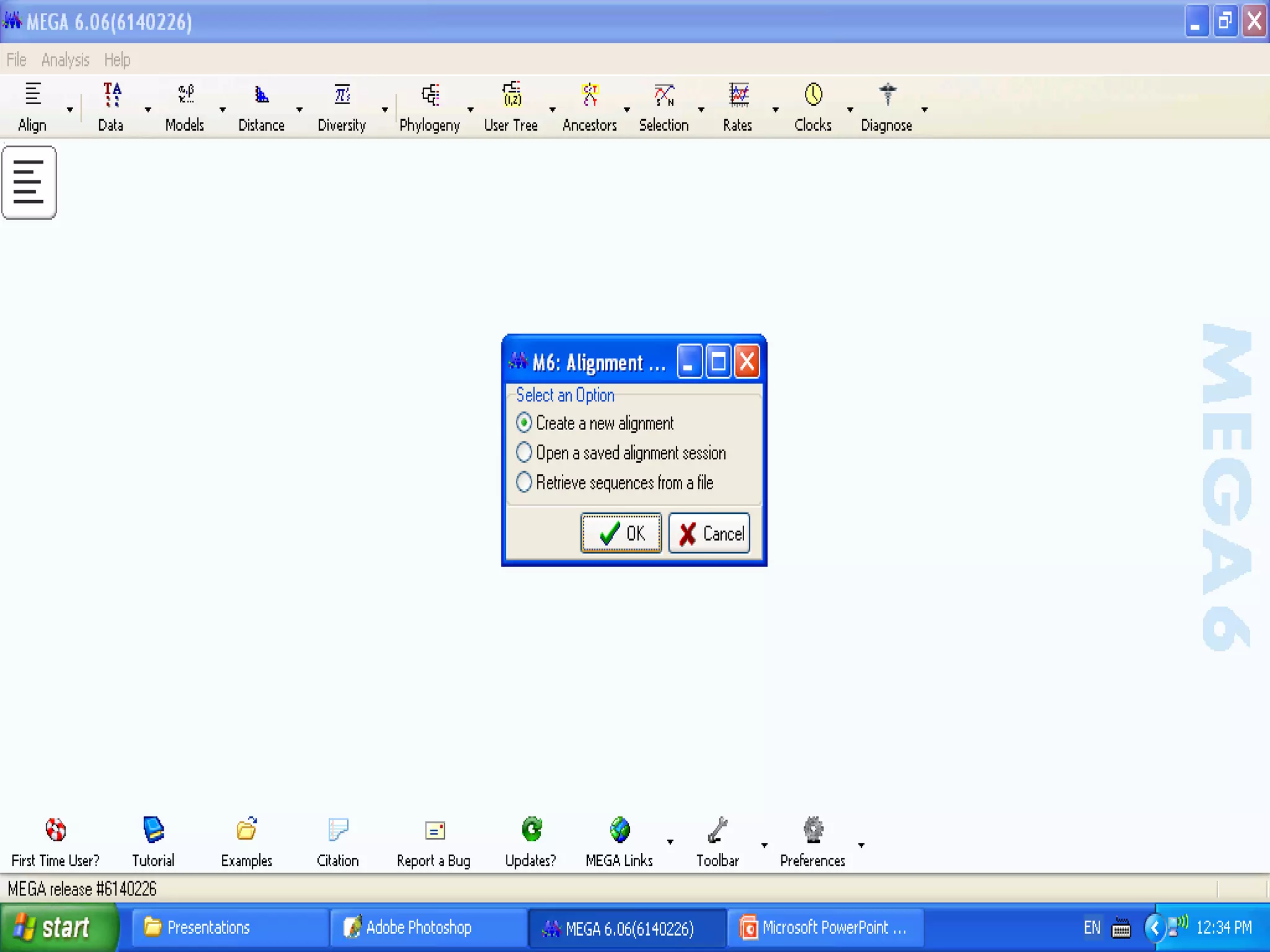The image size is (1270, 952).
Task: Expand the Align dropdown arrow
Action: (70, 110)
